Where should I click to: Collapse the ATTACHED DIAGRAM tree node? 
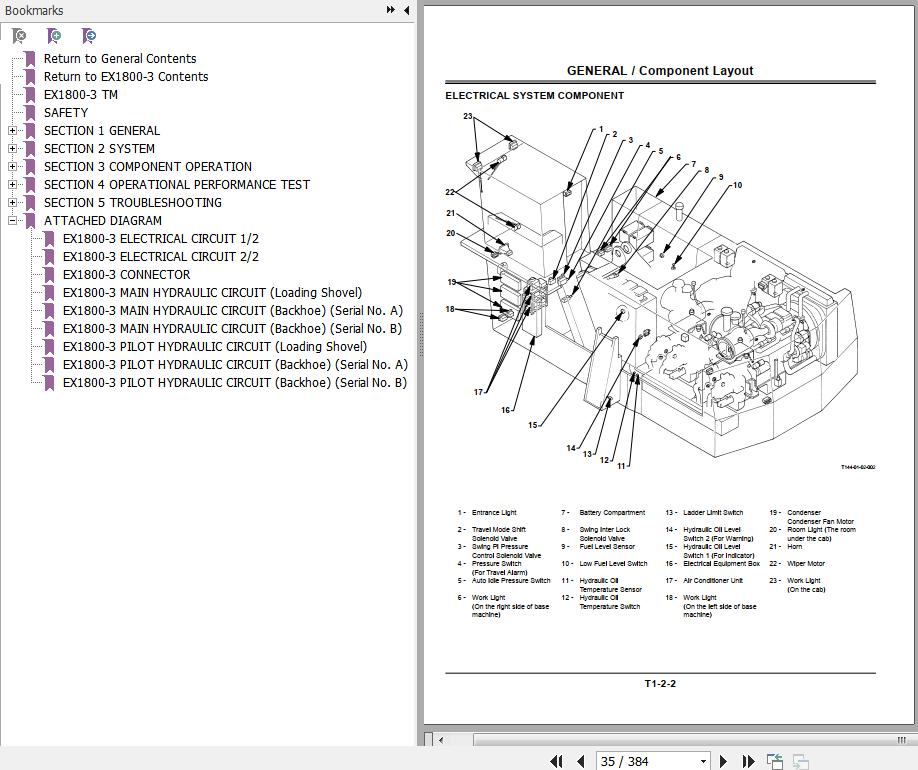[x=12, y=221]
